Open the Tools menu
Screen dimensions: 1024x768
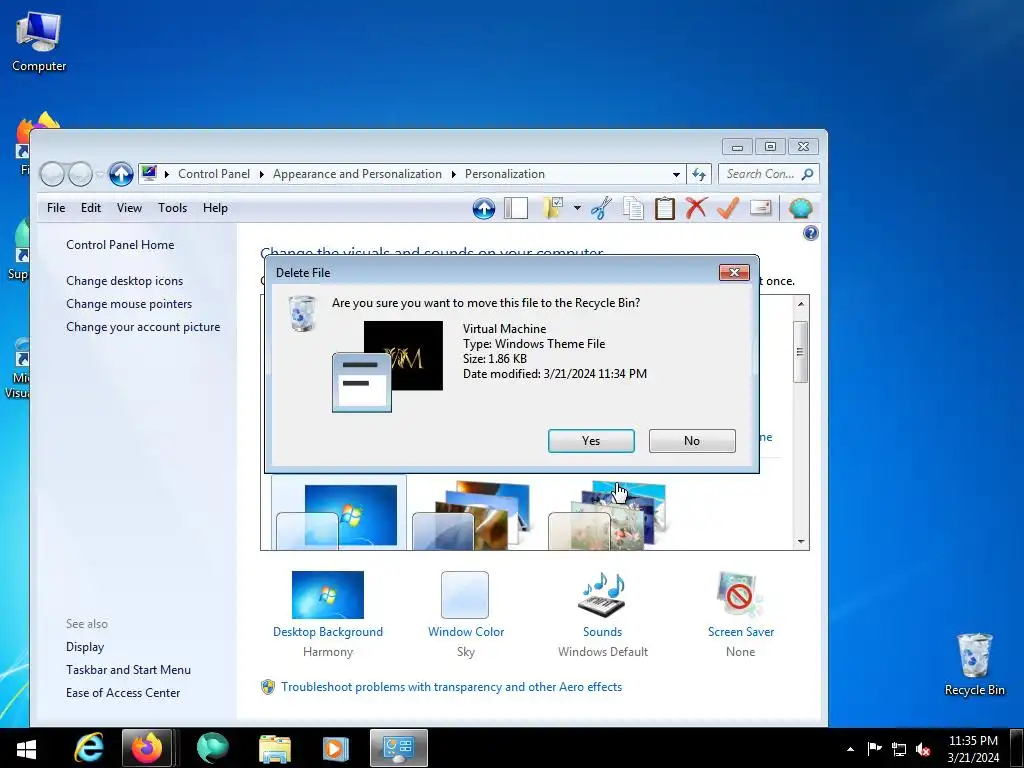(x=172, y=208)
